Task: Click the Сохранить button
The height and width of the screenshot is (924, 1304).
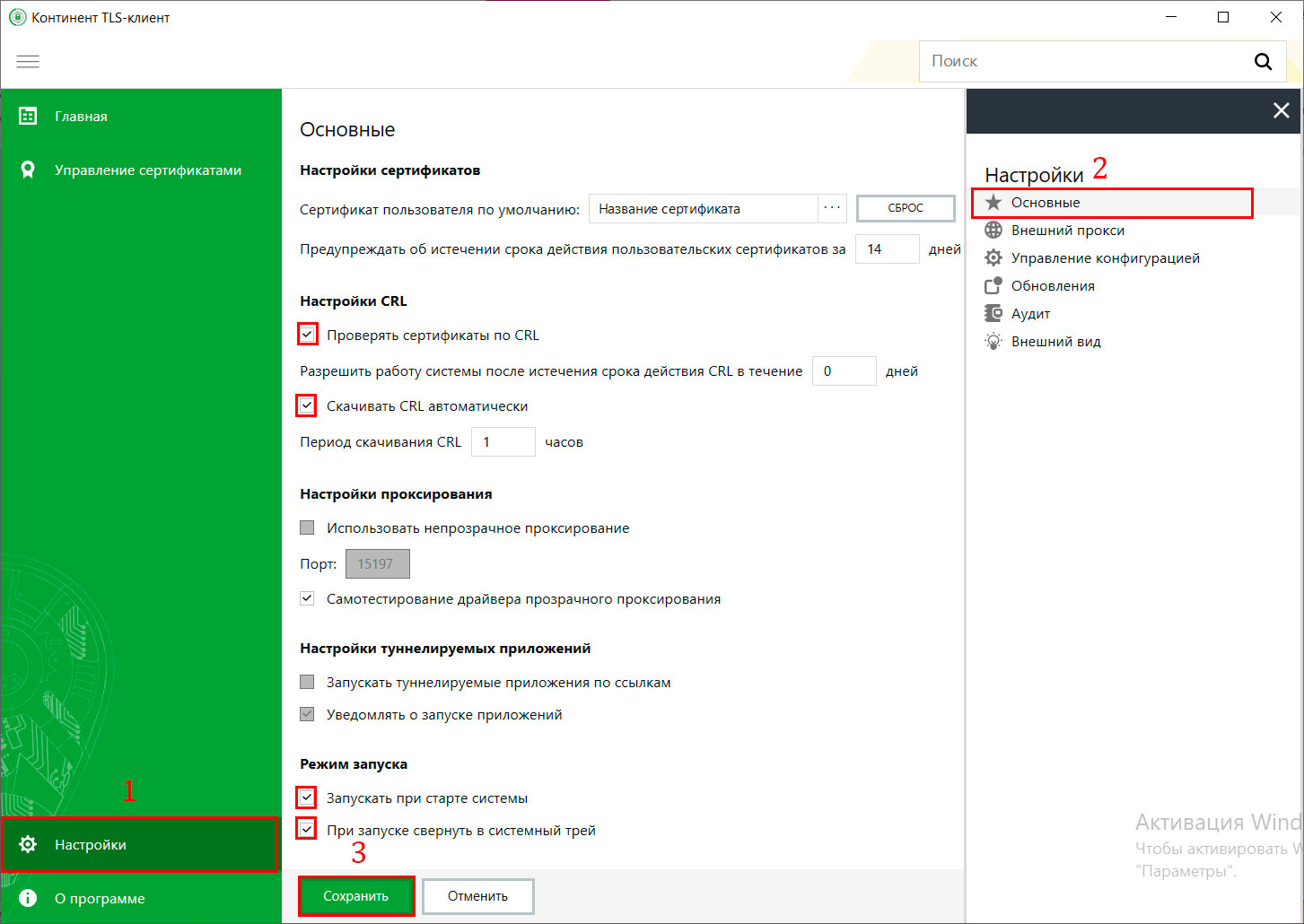Action: tap(356, 896)
